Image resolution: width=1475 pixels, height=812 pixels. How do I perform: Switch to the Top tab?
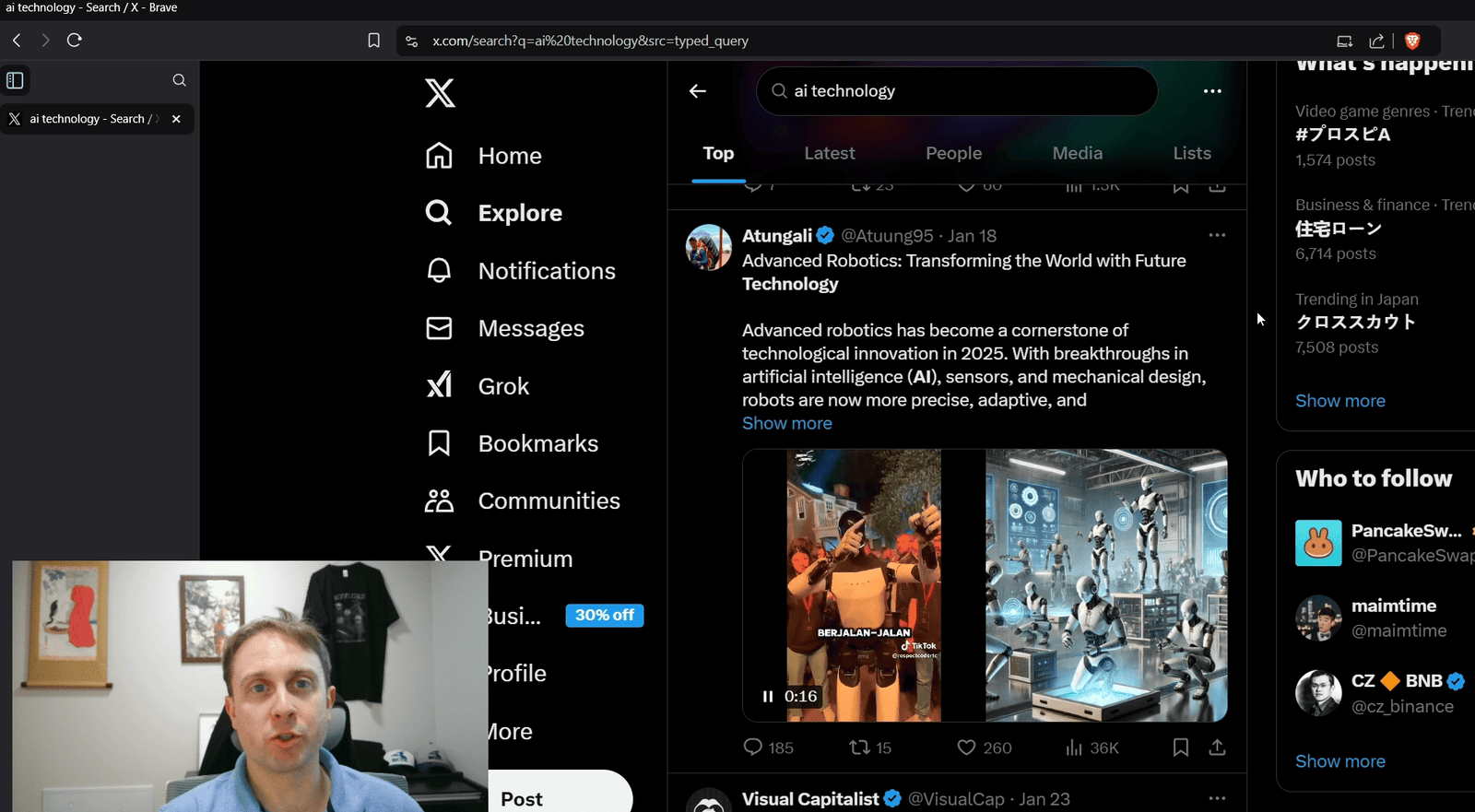[718, 154]
